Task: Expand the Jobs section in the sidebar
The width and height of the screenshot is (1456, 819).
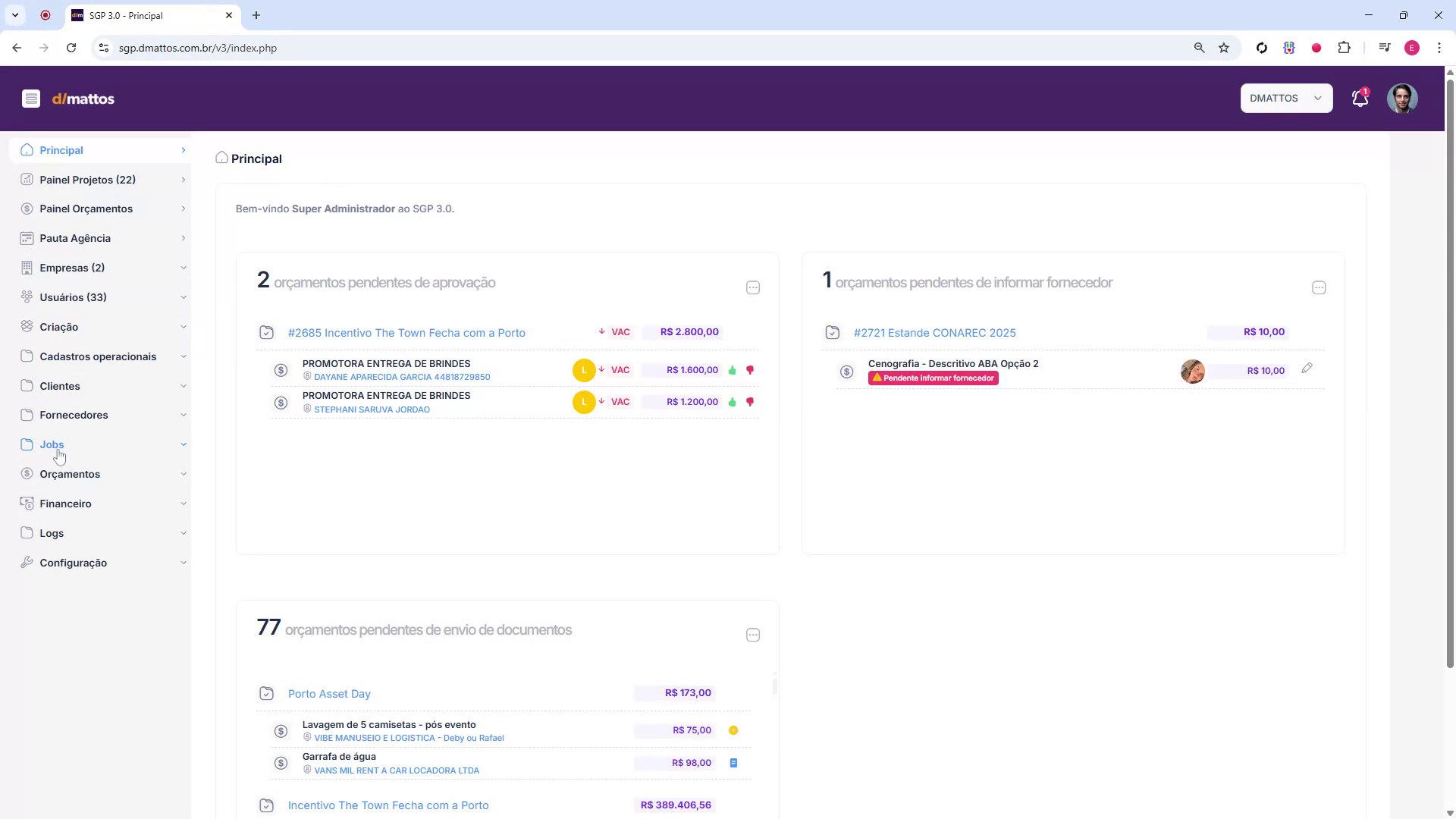Action: click(x=51, y=444)
